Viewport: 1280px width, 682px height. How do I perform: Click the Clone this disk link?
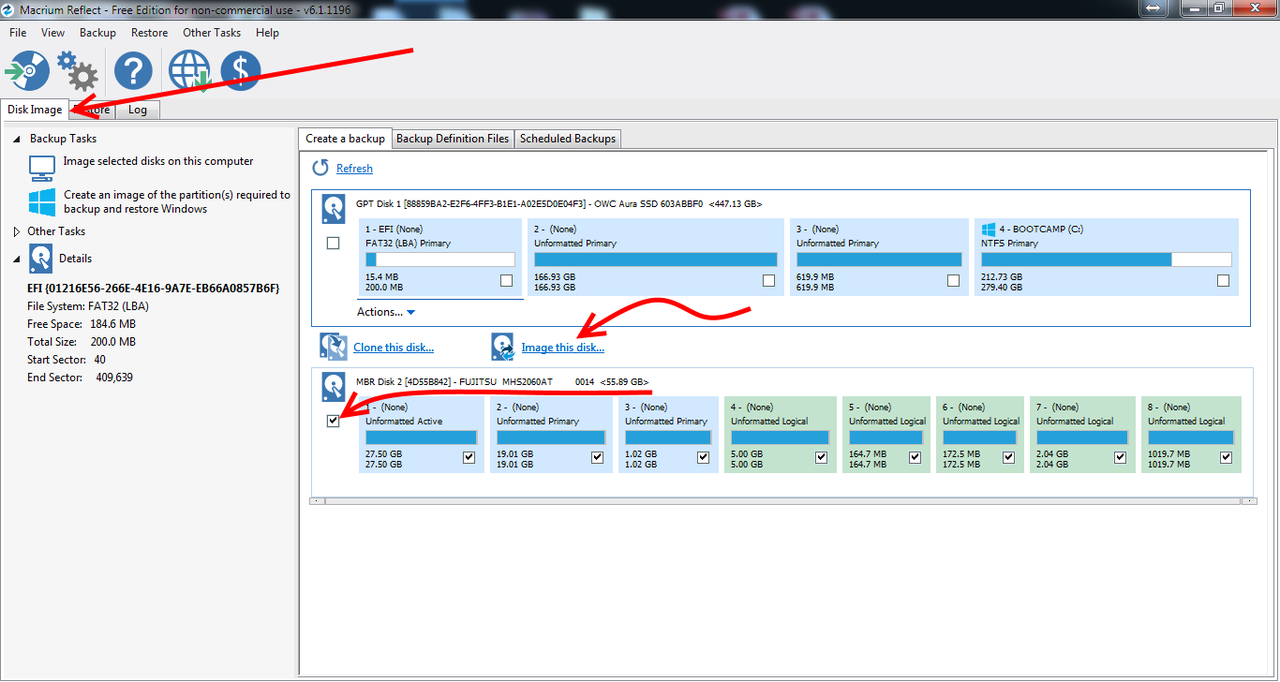click(393, 347)
